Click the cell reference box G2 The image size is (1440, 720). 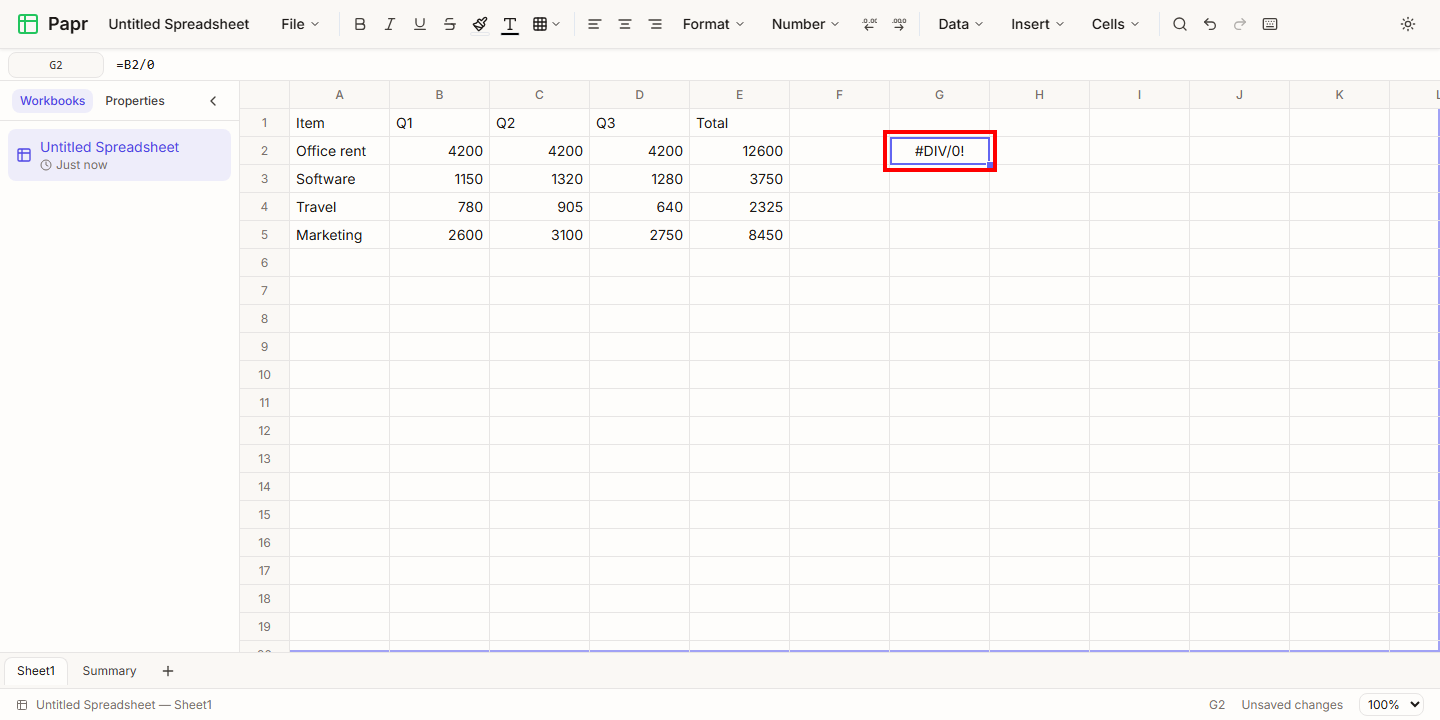point(56,65)
